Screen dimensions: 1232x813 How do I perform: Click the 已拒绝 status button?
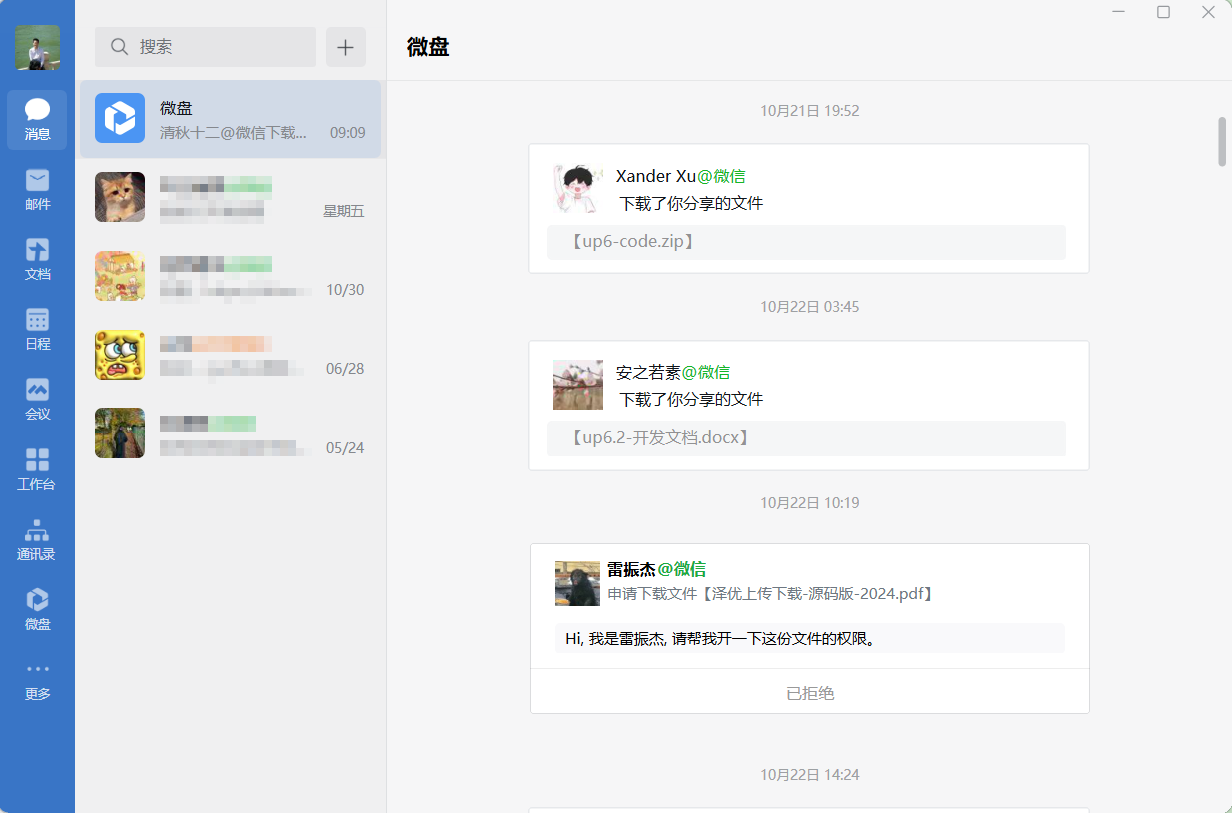tap(810, 692)
